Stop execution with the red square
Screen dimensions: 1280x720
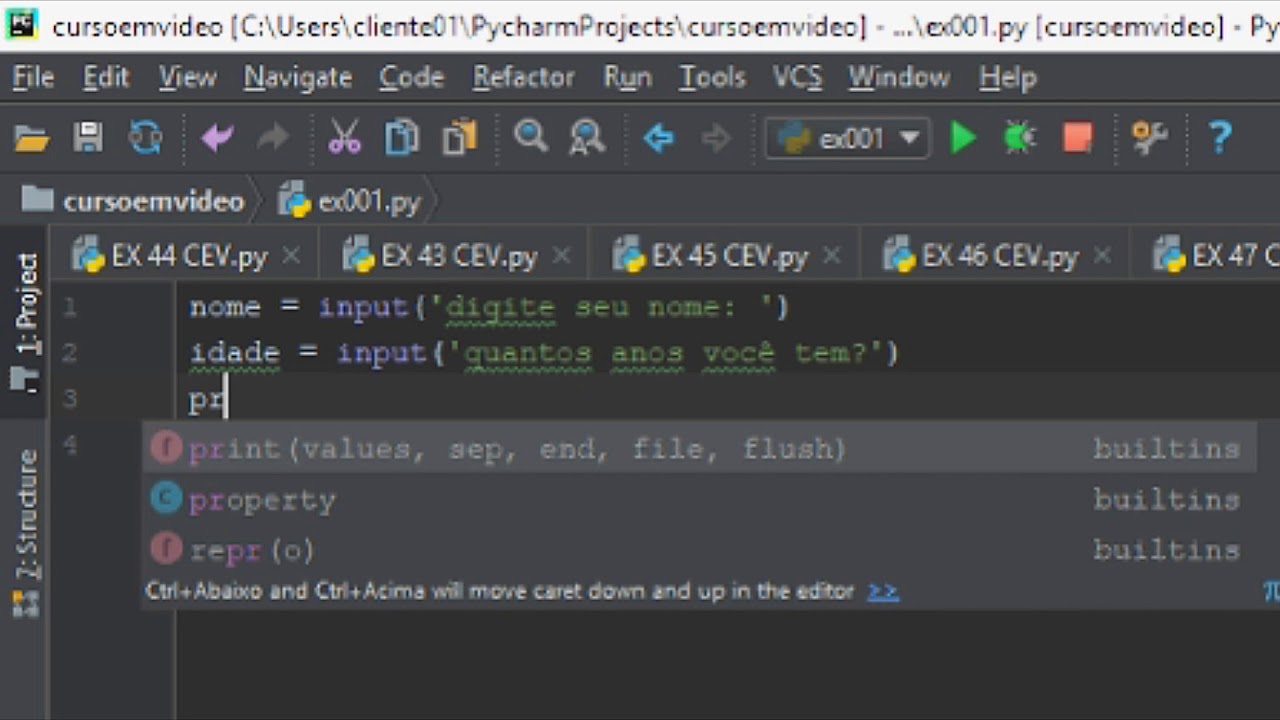pos(1077,138)
